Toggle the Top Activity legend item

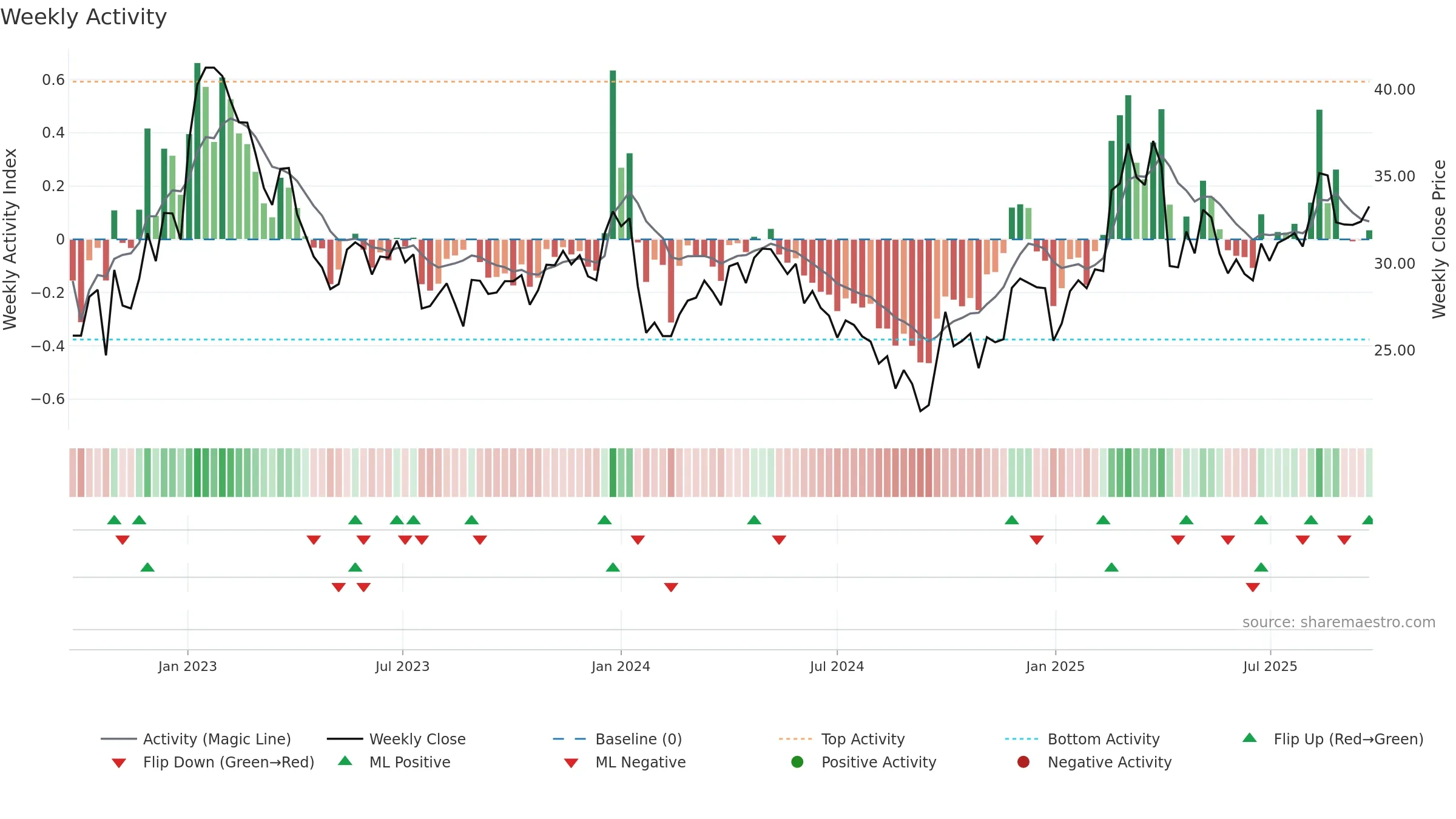pyautogui.click(x=842, y=739)
